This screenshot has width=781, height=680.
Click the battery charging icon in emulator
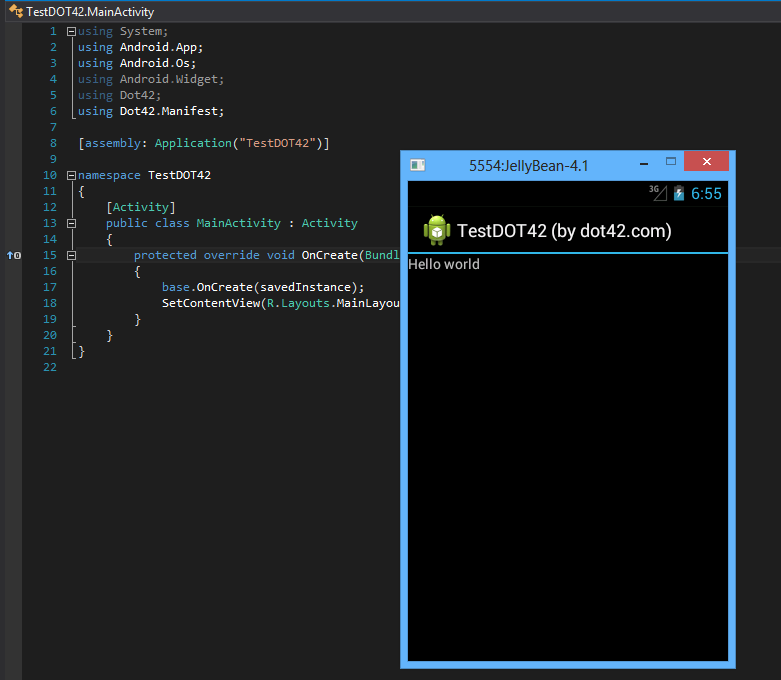[x=678, y=193]
